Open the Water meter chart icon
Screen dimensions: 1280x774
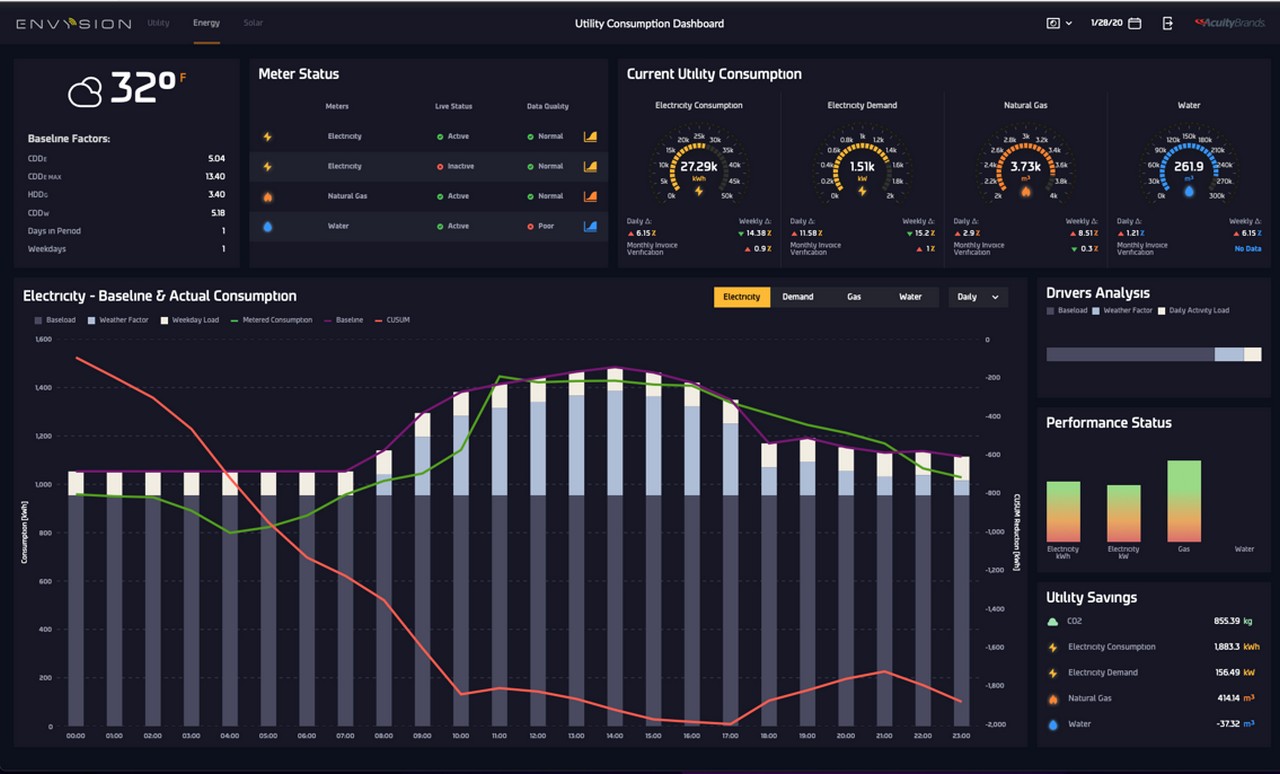point(590,226)
